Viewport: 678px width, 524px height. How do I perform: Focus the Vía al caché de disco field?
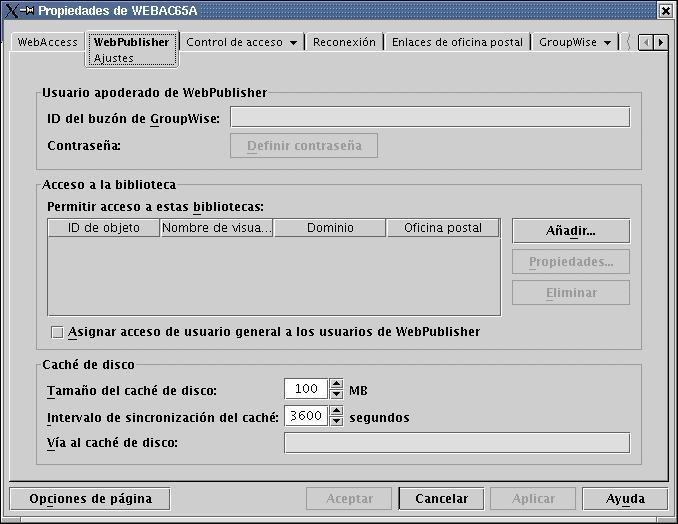click(457, 443)
